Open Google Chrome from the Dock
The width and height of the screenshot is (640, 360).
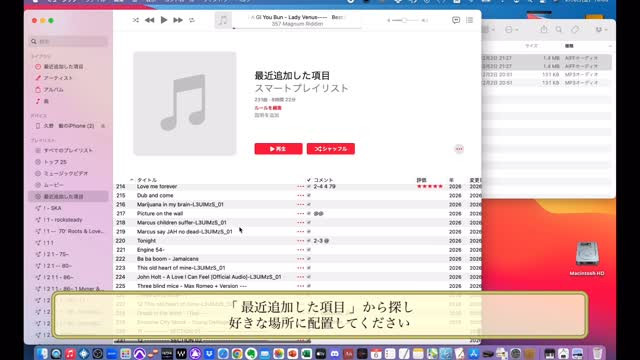coord(237,353)
